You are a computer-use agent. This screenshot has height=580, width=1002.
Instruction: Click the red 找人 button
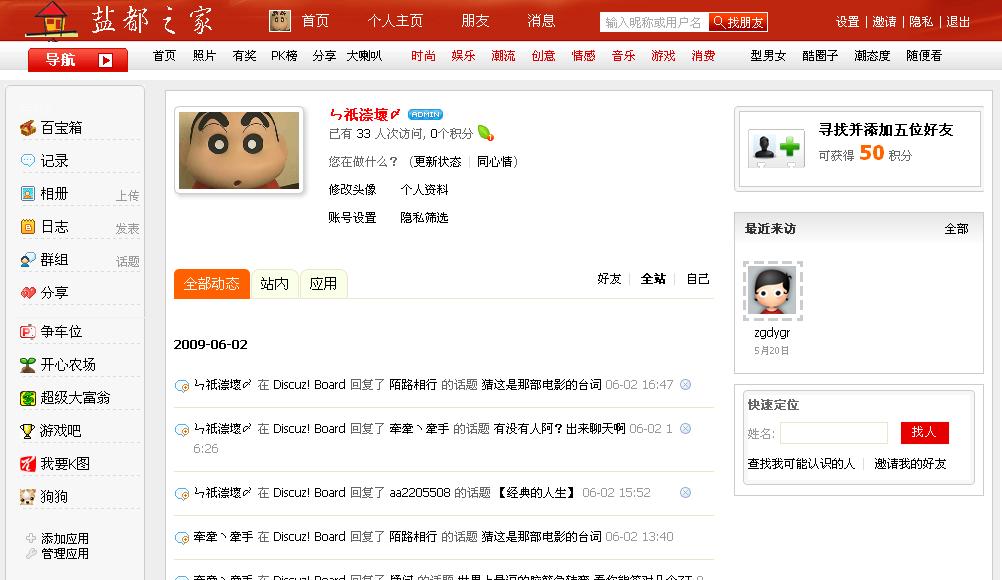click(x=925, y=432)
